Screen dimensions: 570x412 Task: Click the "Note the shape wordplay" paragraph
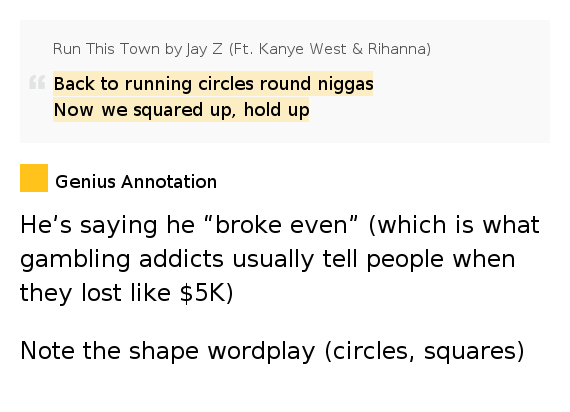(x=272, y=351)
